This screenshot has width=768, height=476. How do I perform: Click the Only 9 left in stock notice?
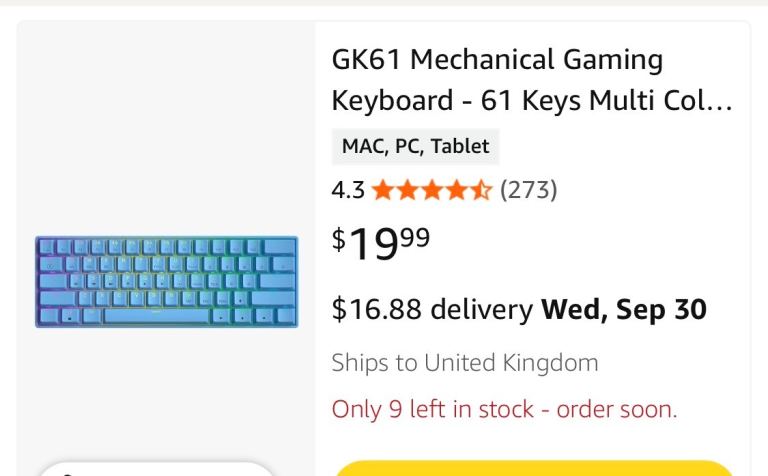pos(504,409)
